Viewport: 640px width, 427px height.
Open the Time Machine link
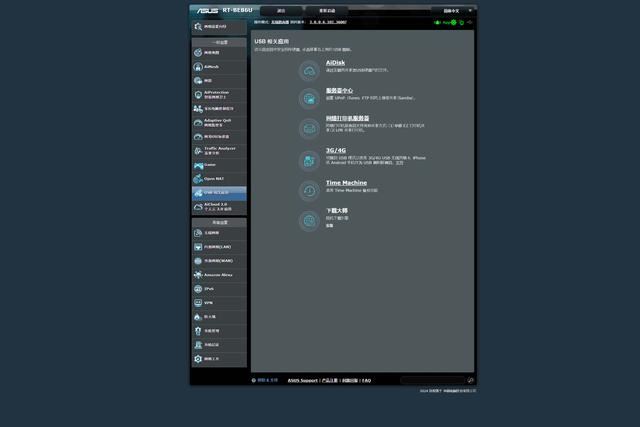tap(346, 183)
